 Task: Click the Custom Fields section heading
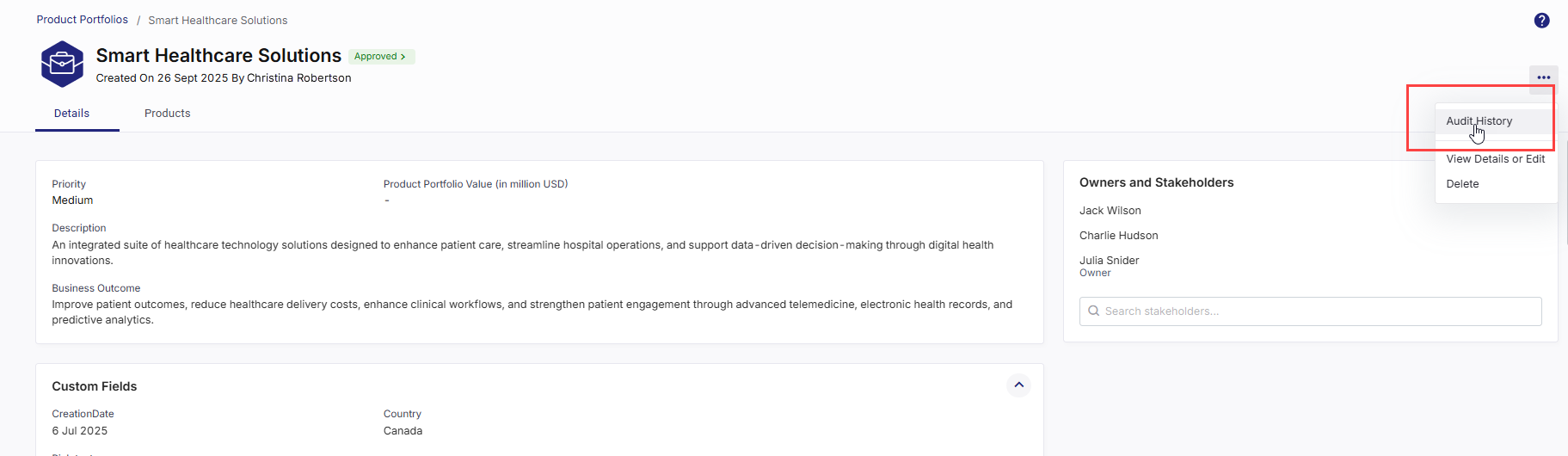(94, 386)
